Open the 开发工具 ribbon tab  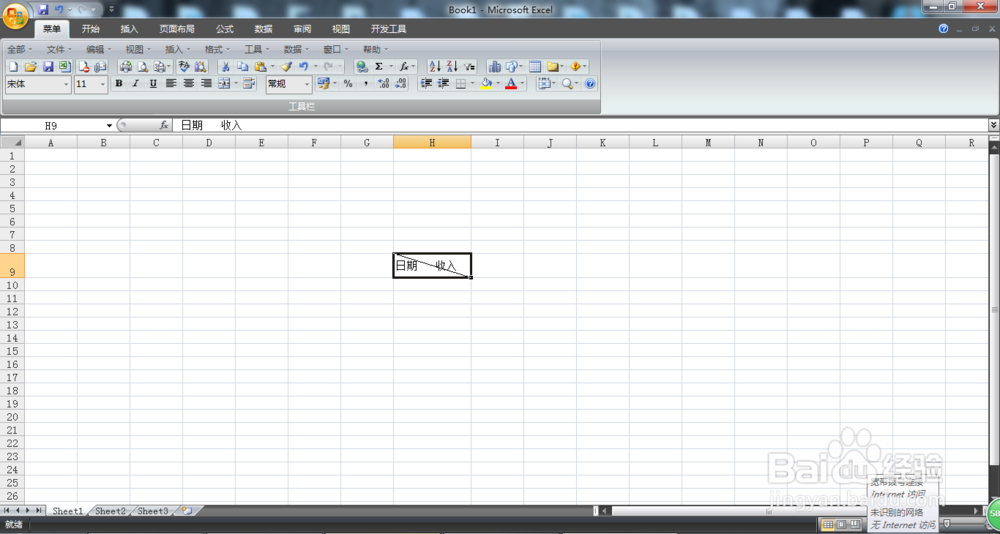(388, 29)
